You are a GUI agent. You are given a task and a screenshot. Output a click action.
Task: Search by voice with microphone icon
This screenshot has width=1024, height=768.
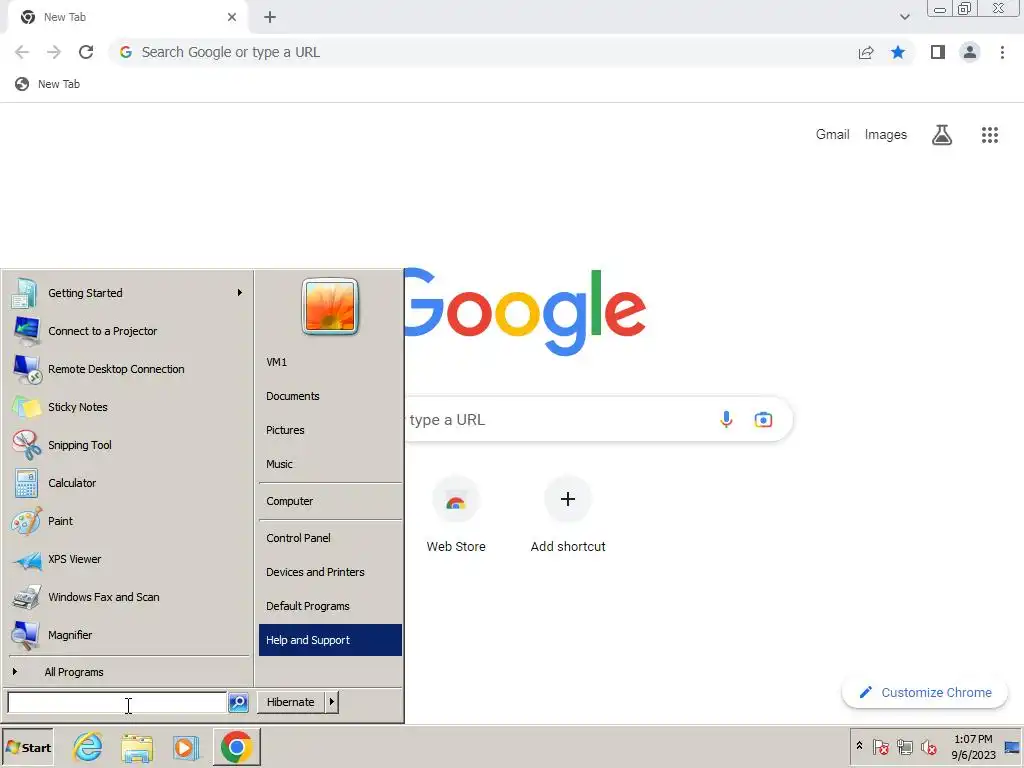[x=726, y=419]
